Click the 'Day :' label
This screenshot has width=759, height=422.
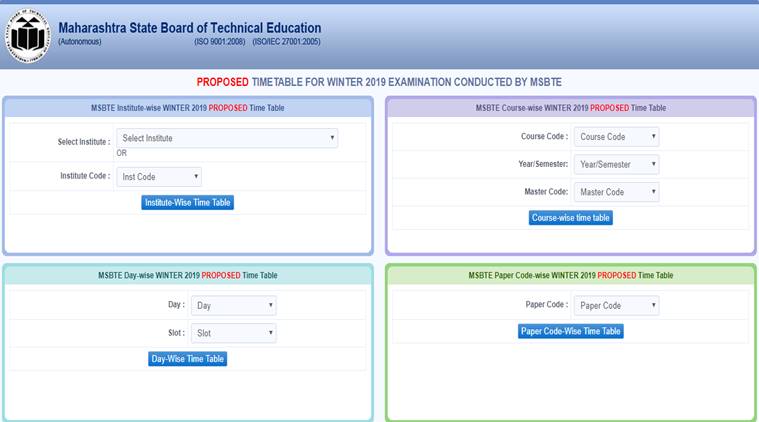pyautogui.click(x=176, y=304)
